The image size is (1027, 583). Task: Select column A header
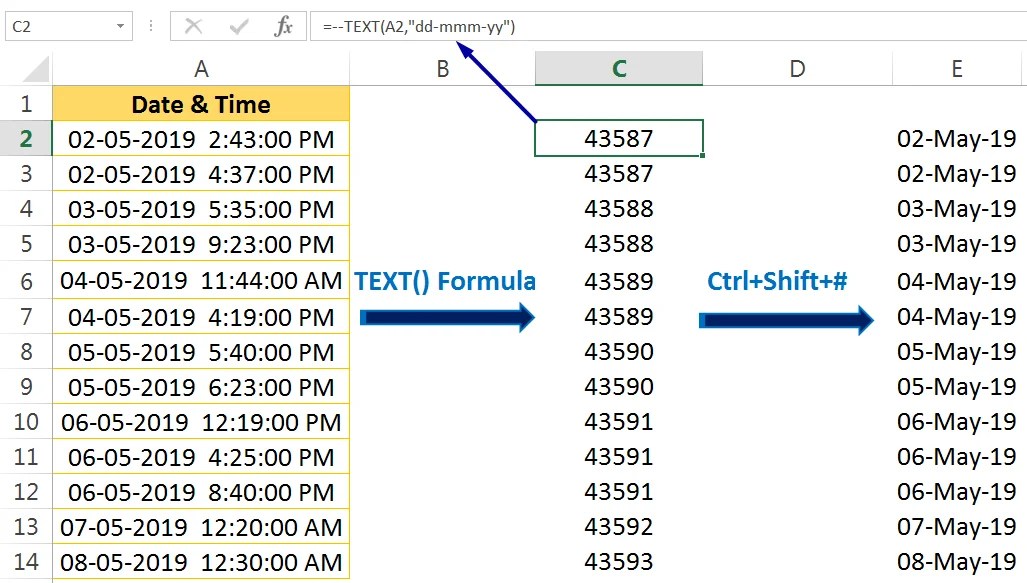pyautogui.click(x=200, y=68)
